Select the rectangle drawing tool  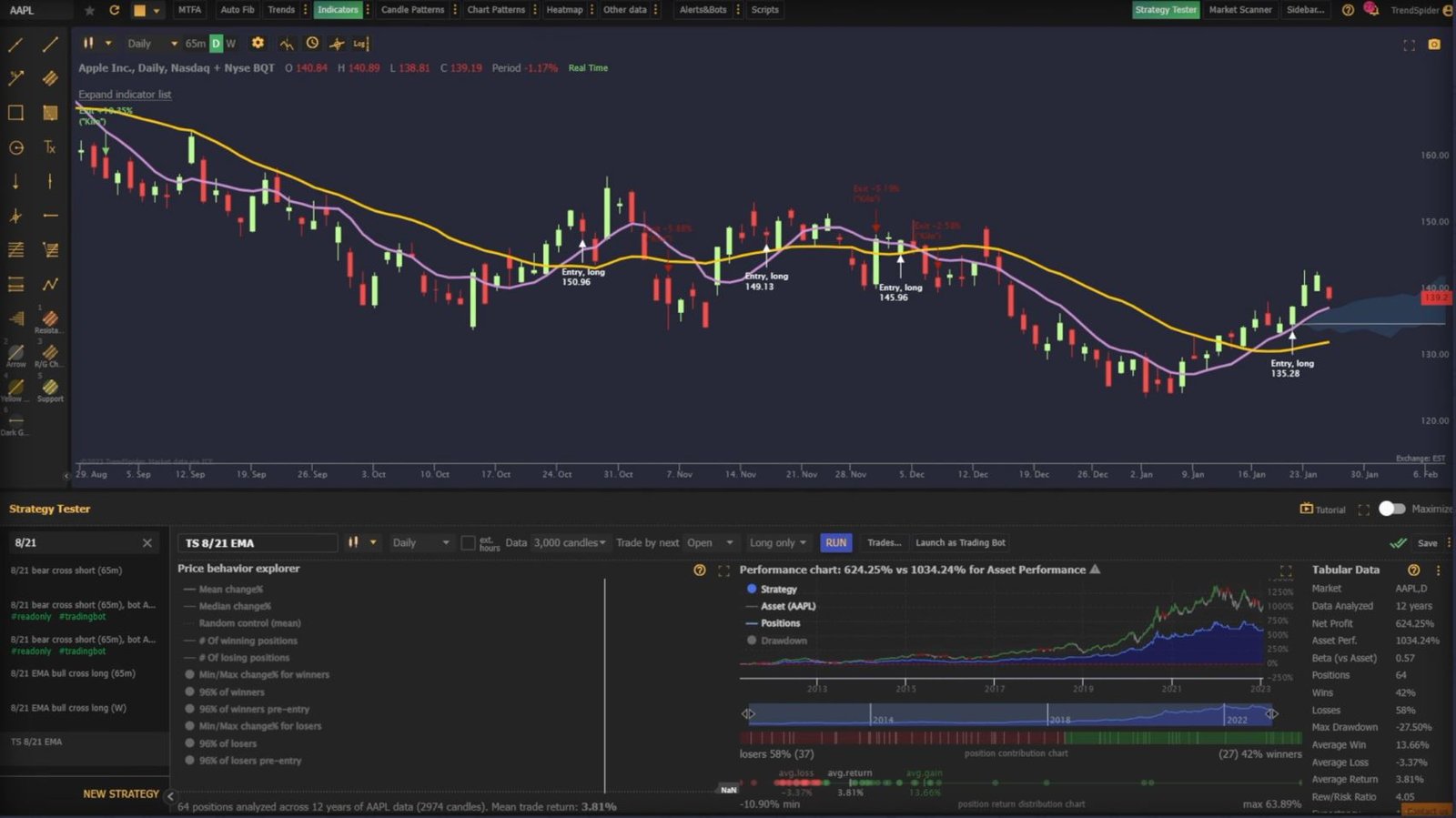point(15,113)
